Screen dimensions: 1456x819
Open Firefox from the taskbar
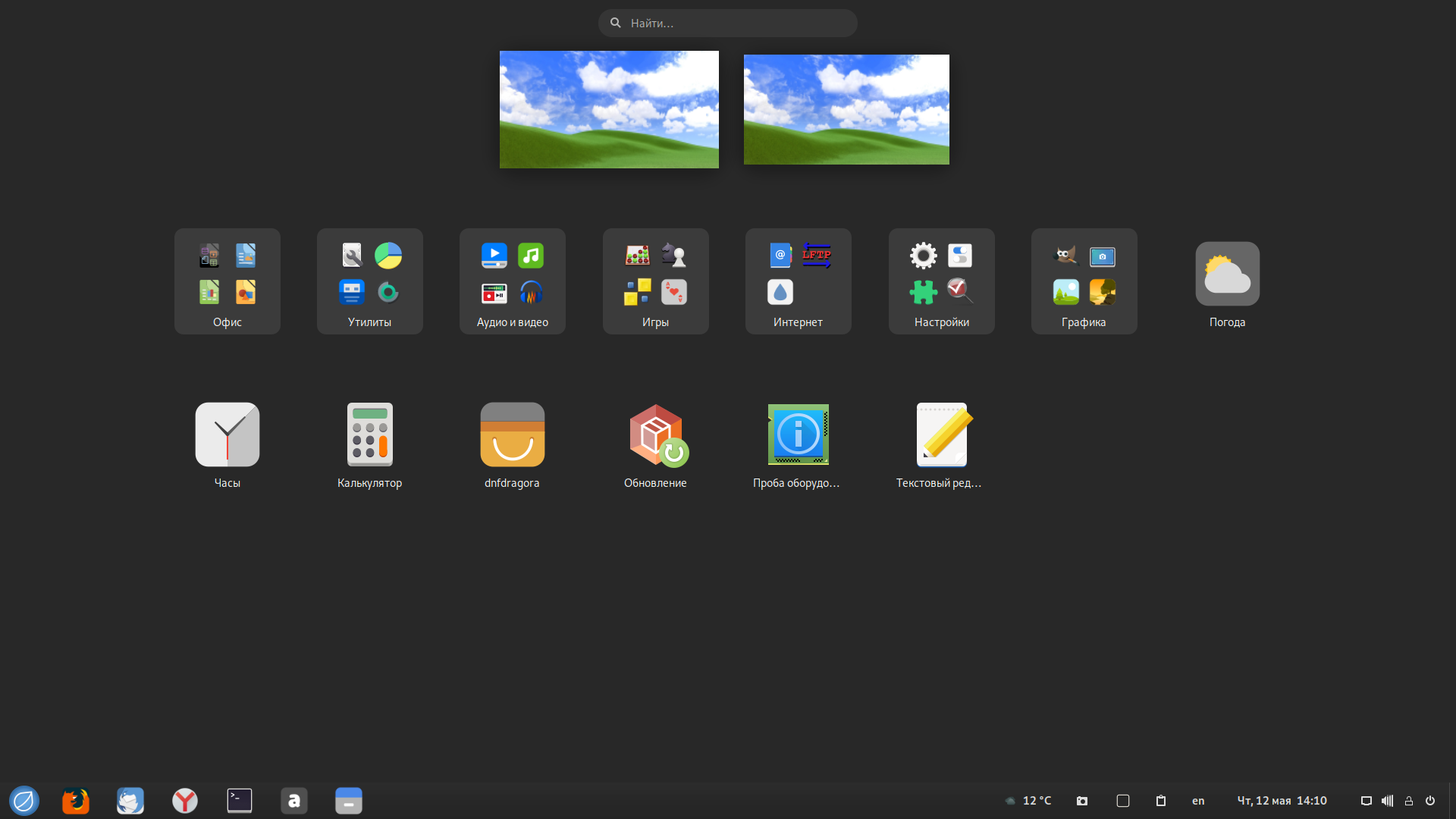click(x=76, y=801)
